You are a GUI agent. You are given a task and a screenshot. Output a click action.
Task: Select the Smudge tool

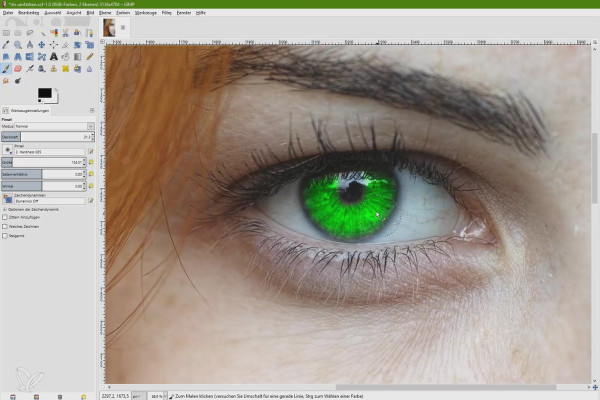point(6,81)
